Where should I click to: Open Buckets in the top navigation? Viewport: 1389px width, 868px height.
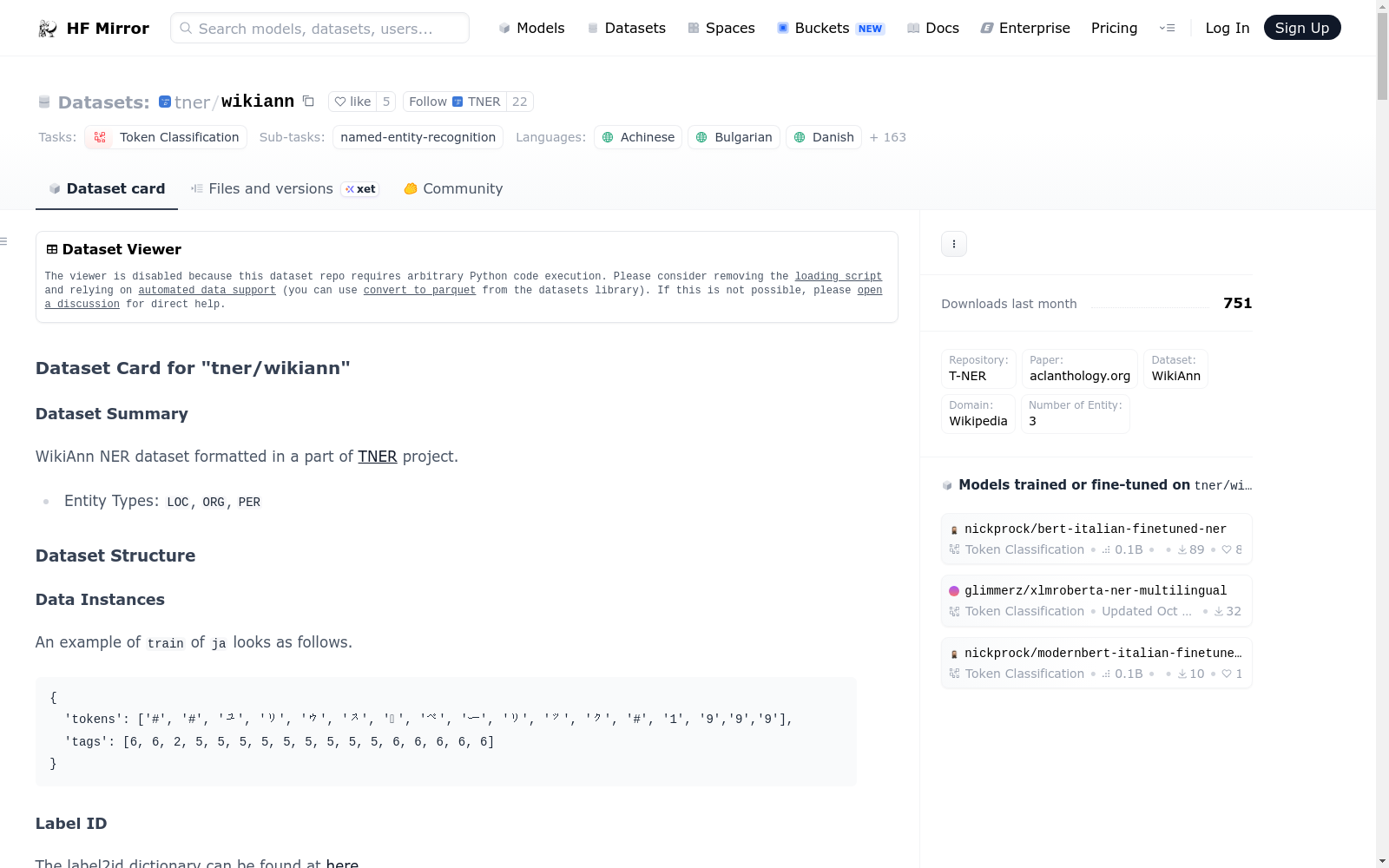click(x=831, y=29)
